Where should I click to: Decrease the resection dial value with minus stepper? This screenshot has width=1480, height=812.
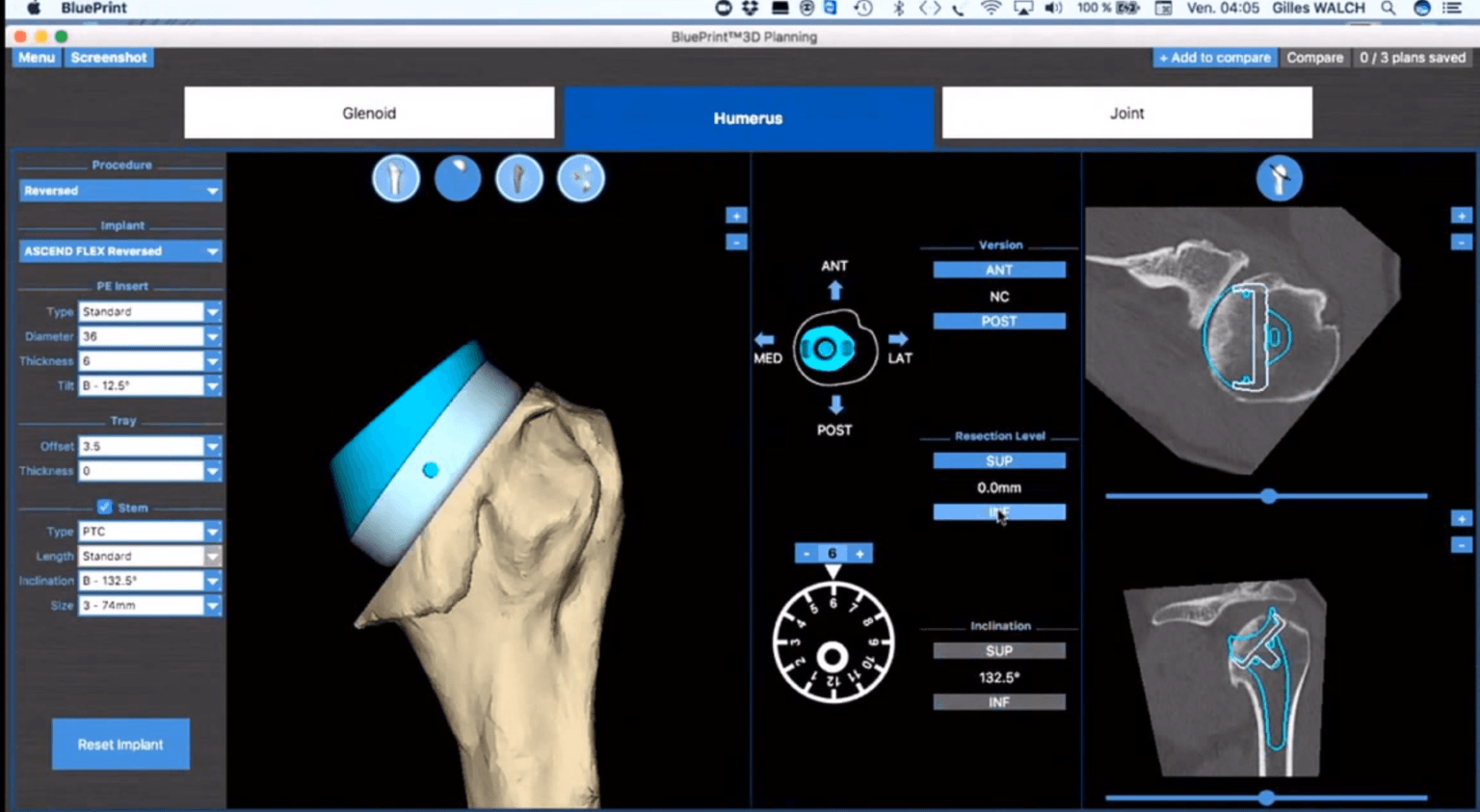[806, 553]
